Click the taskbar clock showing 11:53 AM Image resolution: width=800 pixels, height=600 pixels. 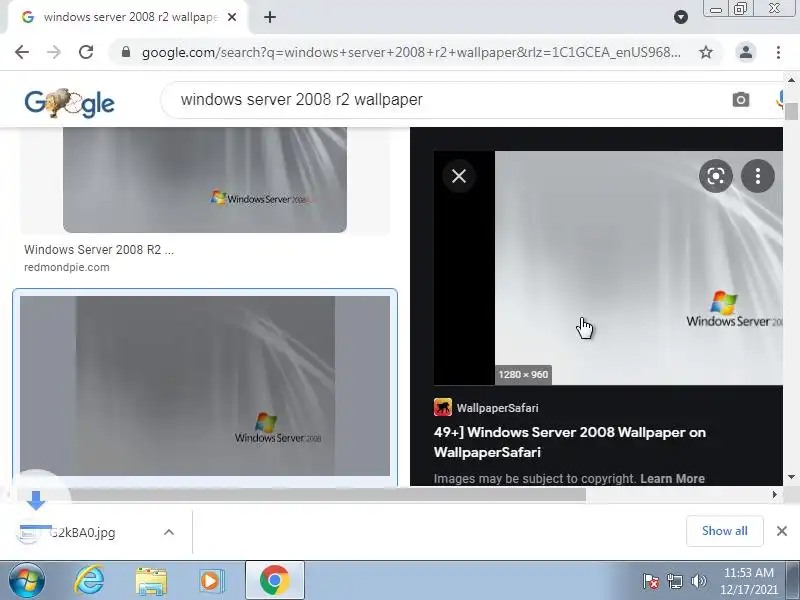(x=748, y=581)
